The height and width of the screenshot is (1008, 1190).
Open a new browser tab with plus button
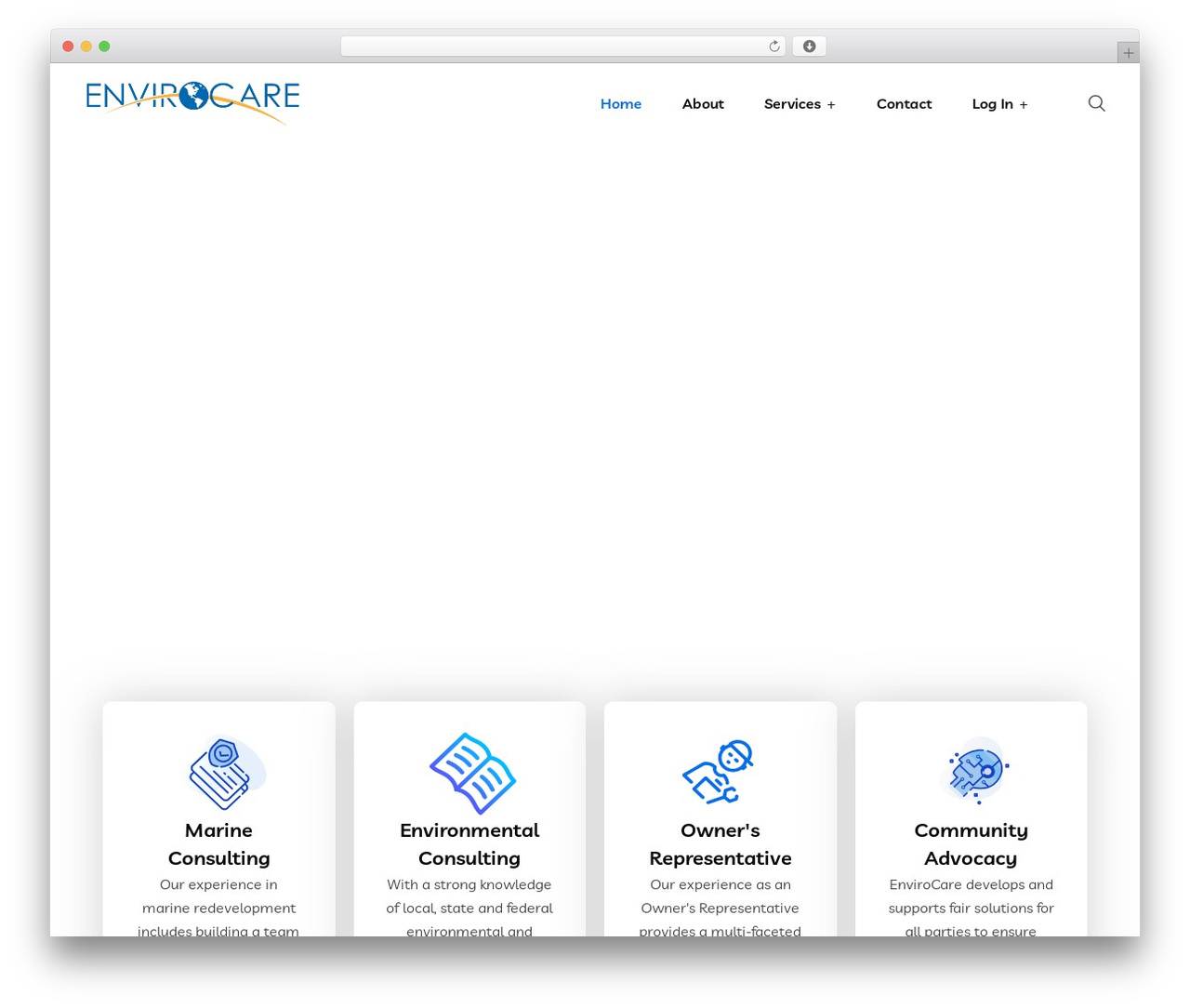(x=1128, y=53)
